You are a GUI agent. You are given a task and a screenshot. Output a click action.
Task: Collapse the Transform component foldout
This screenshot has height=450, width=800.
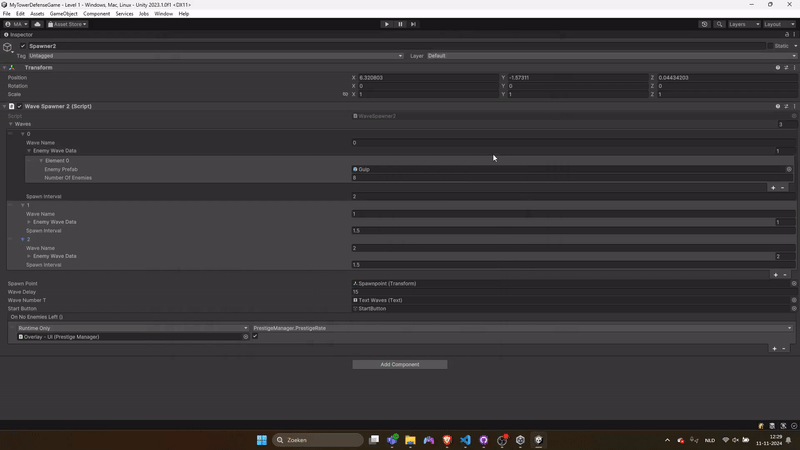(5, 67)
